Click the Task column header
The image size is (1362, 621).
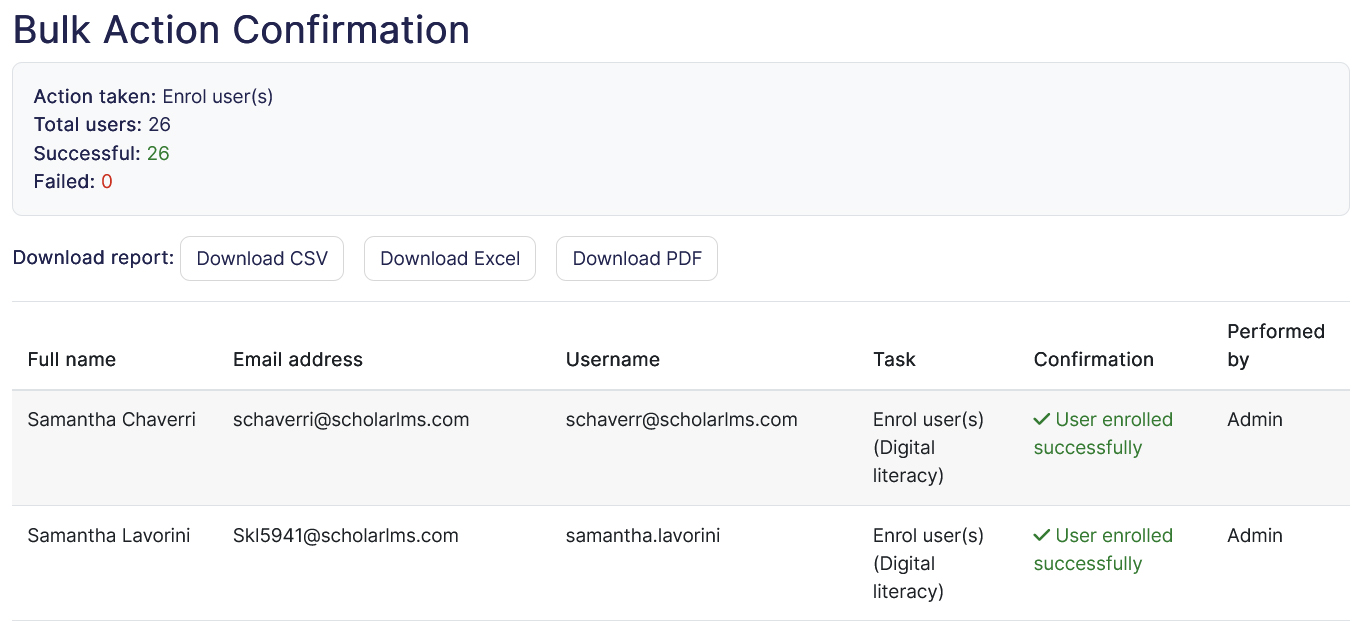point(894,359)
